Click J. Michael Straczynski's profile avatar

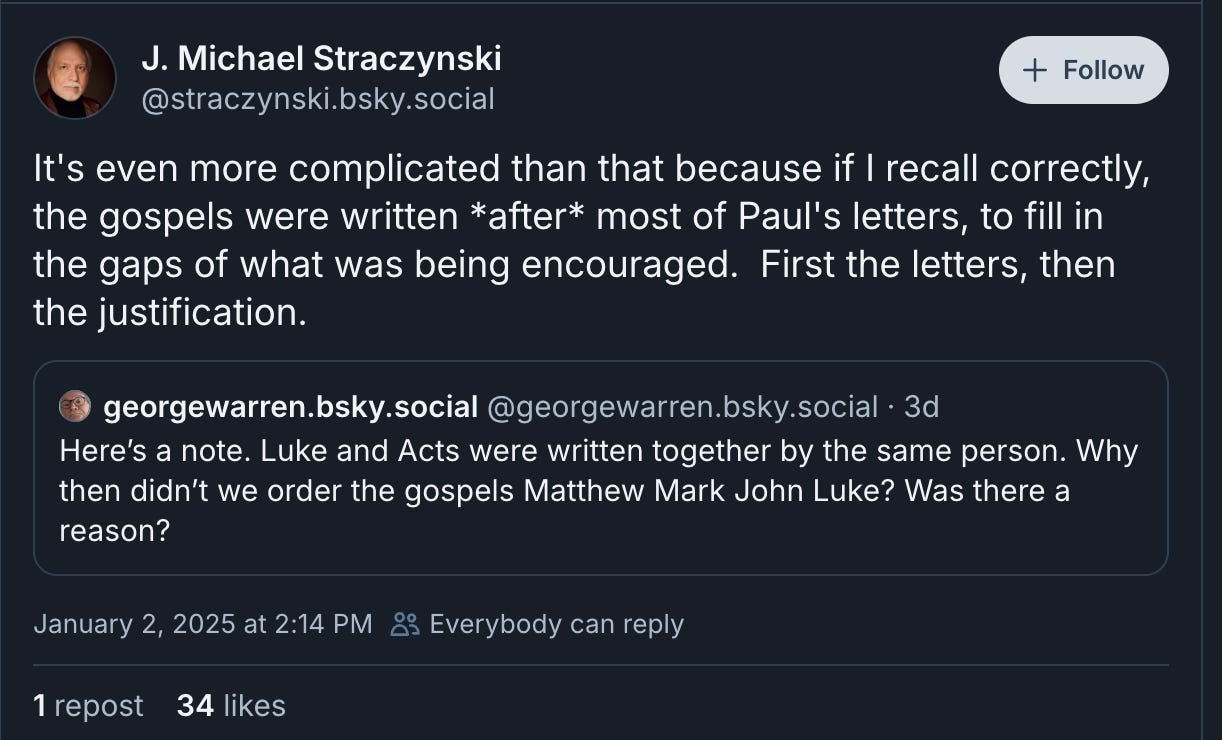click(75, 78)
